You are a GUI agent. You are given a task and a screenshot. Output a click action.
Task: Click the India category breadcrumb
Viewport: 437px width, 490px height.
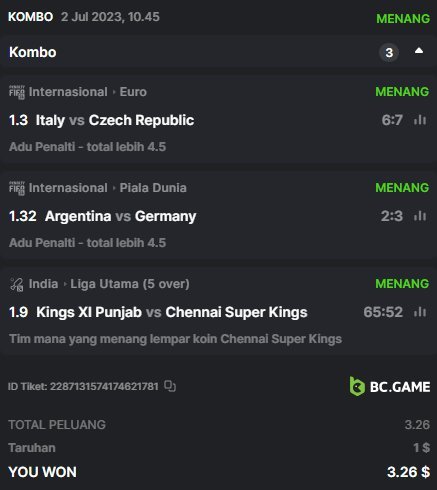(43, 284)
